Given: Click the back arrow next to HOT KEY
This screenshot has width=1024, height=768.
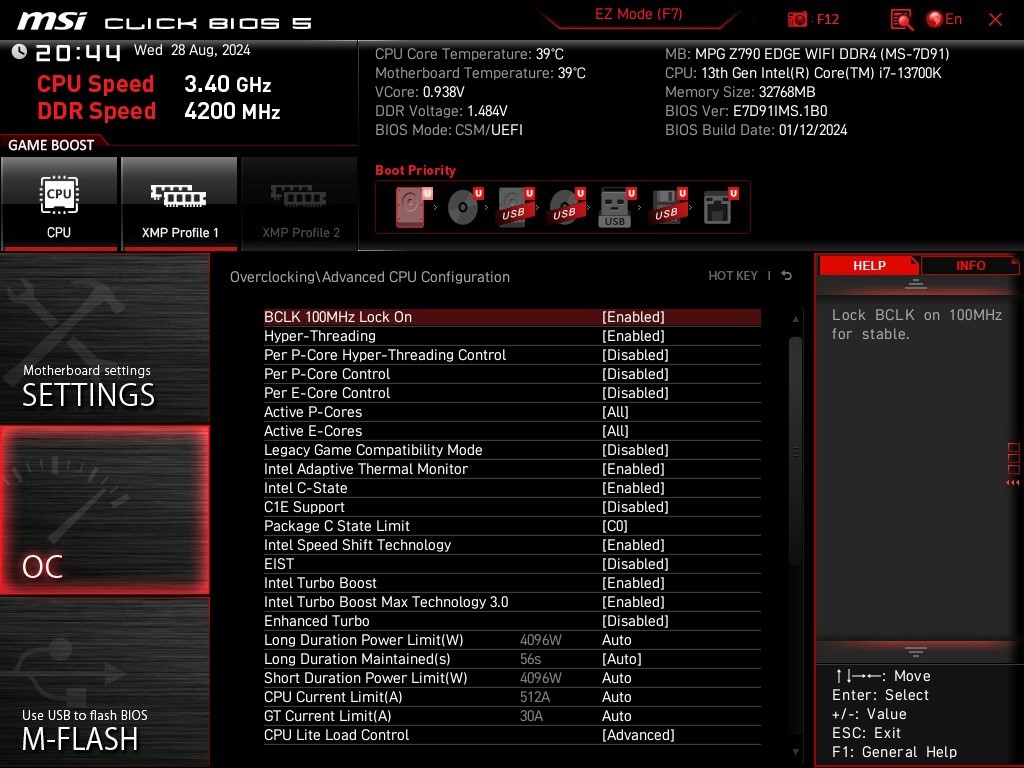Looking at the screenshot, I should [786, 276].
